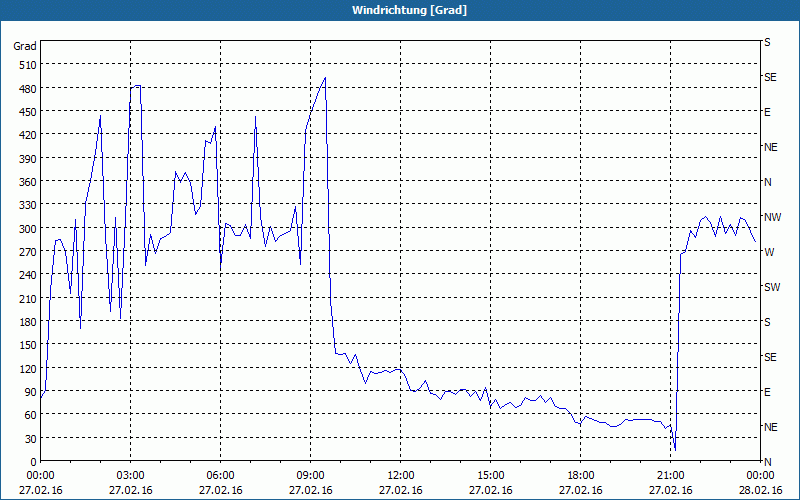Click the NW compass label
This screenshot has width=800, height=500.
(x=772, y=217)
